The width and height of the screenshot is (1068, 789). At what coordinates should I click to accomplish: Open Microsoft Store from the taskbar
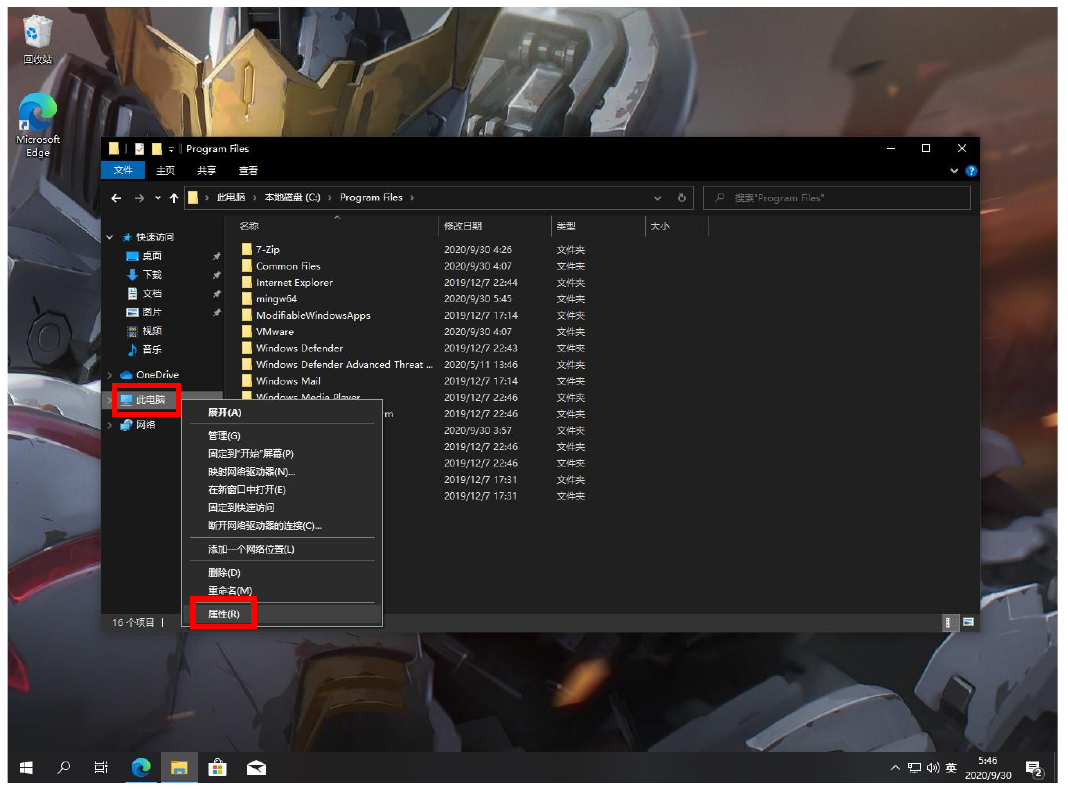click(x=217, y=767)
